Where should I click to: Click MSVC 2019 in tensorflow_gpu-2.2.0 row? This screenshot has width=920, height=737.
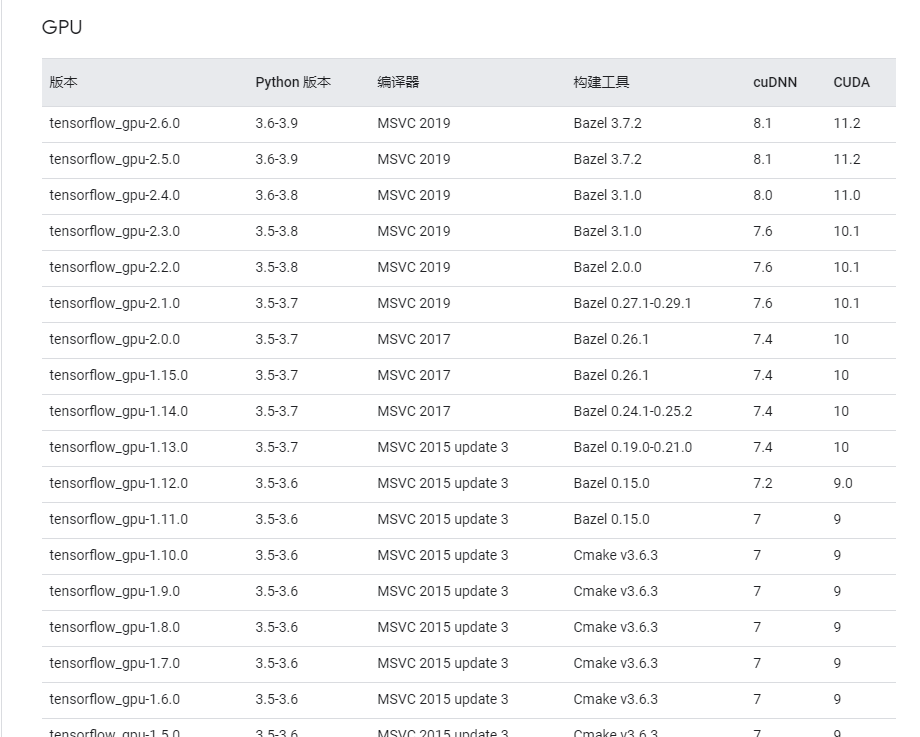[x=414, y=268]
